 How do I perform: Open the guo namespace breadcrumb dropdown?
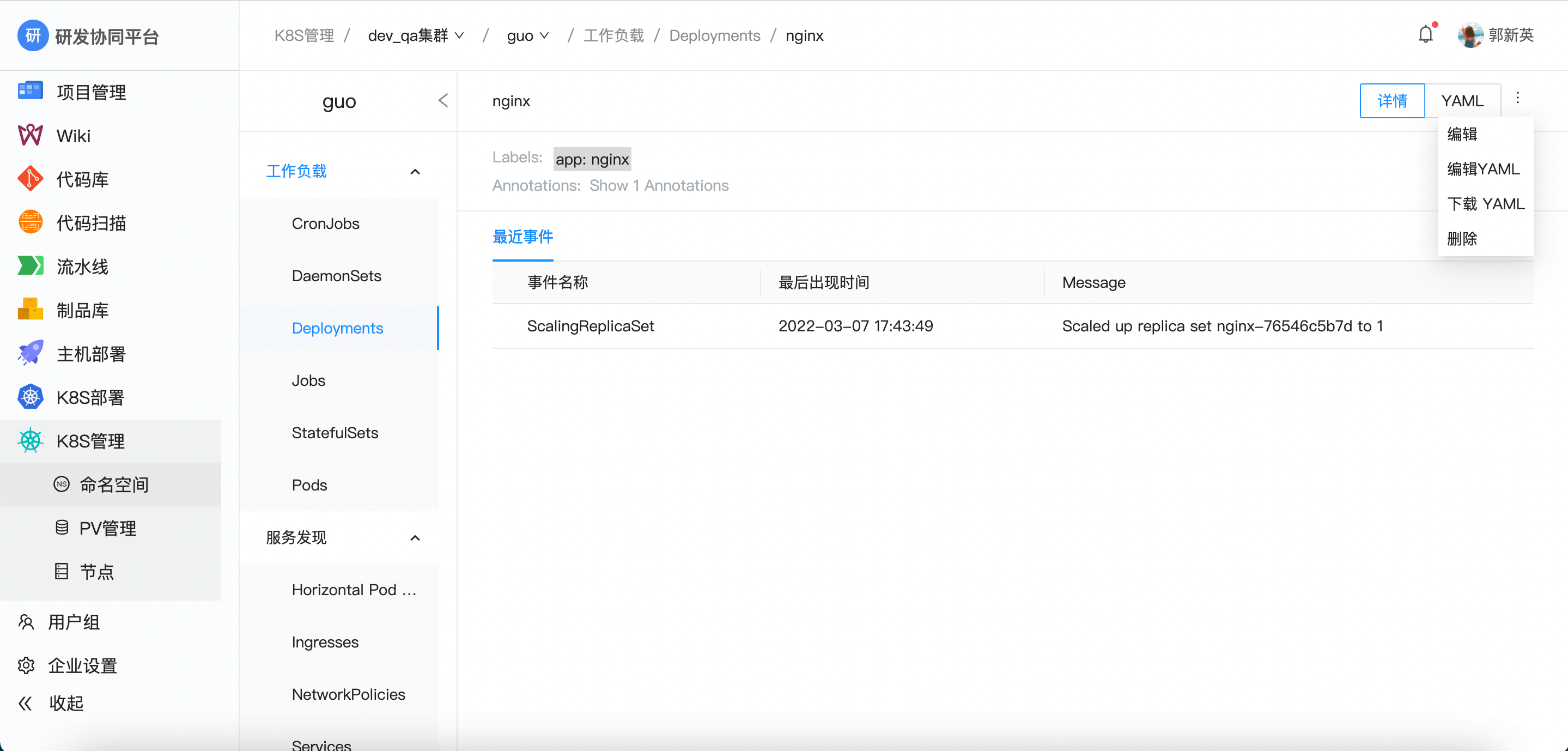pos(528,36)
